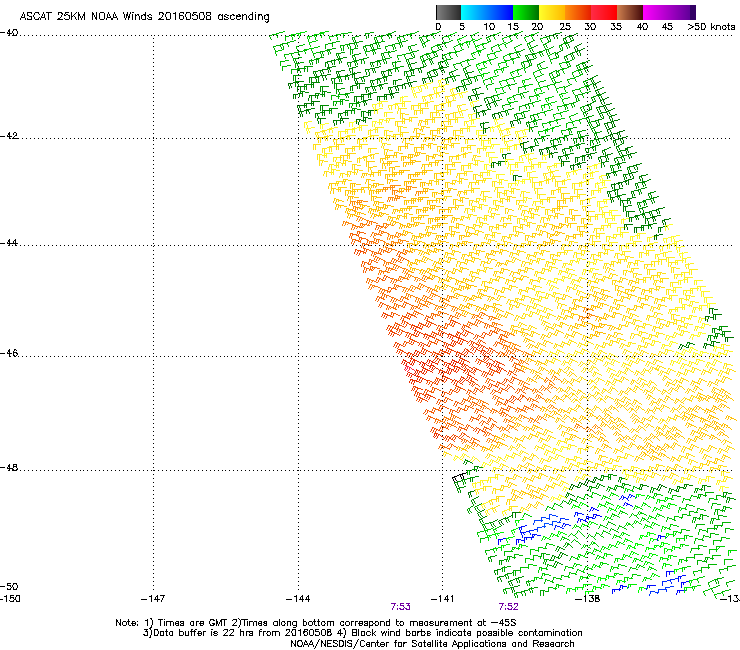Click the "NOAA/NESDIS/Center for Satellite Applications" credit line
Image resolution: width=740 pixels, height=650 pixels.
pyautogui.click(x=432, y=644)
